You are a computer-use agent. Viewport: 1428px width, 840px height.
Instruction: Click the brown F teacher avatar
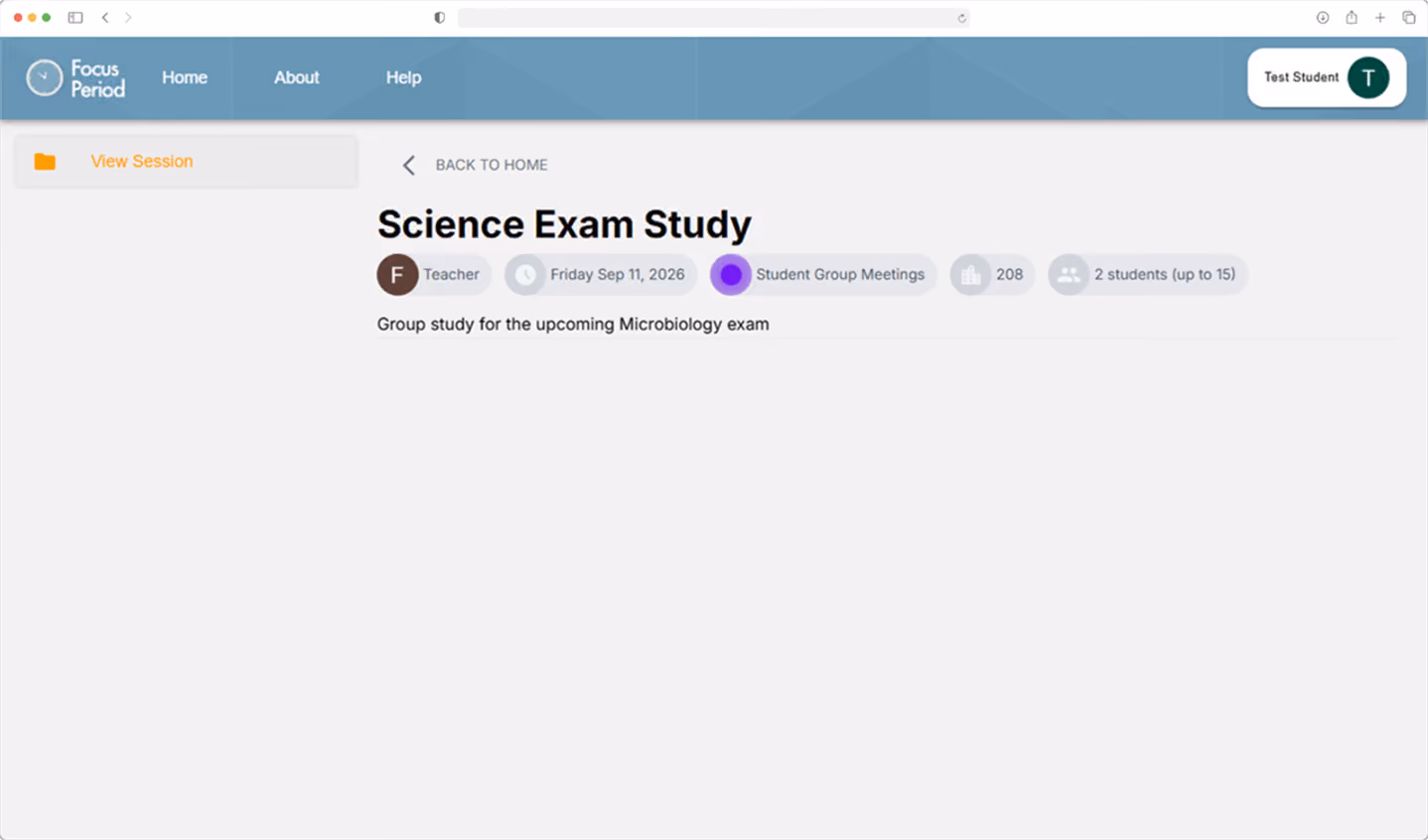[397, 275]
